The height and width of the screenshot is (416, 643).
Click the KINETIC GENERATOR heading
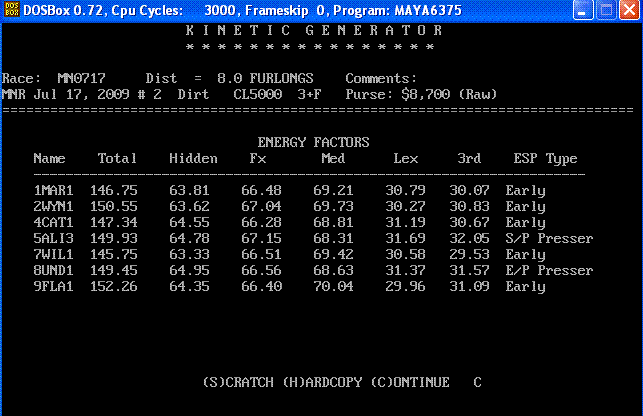314,30
